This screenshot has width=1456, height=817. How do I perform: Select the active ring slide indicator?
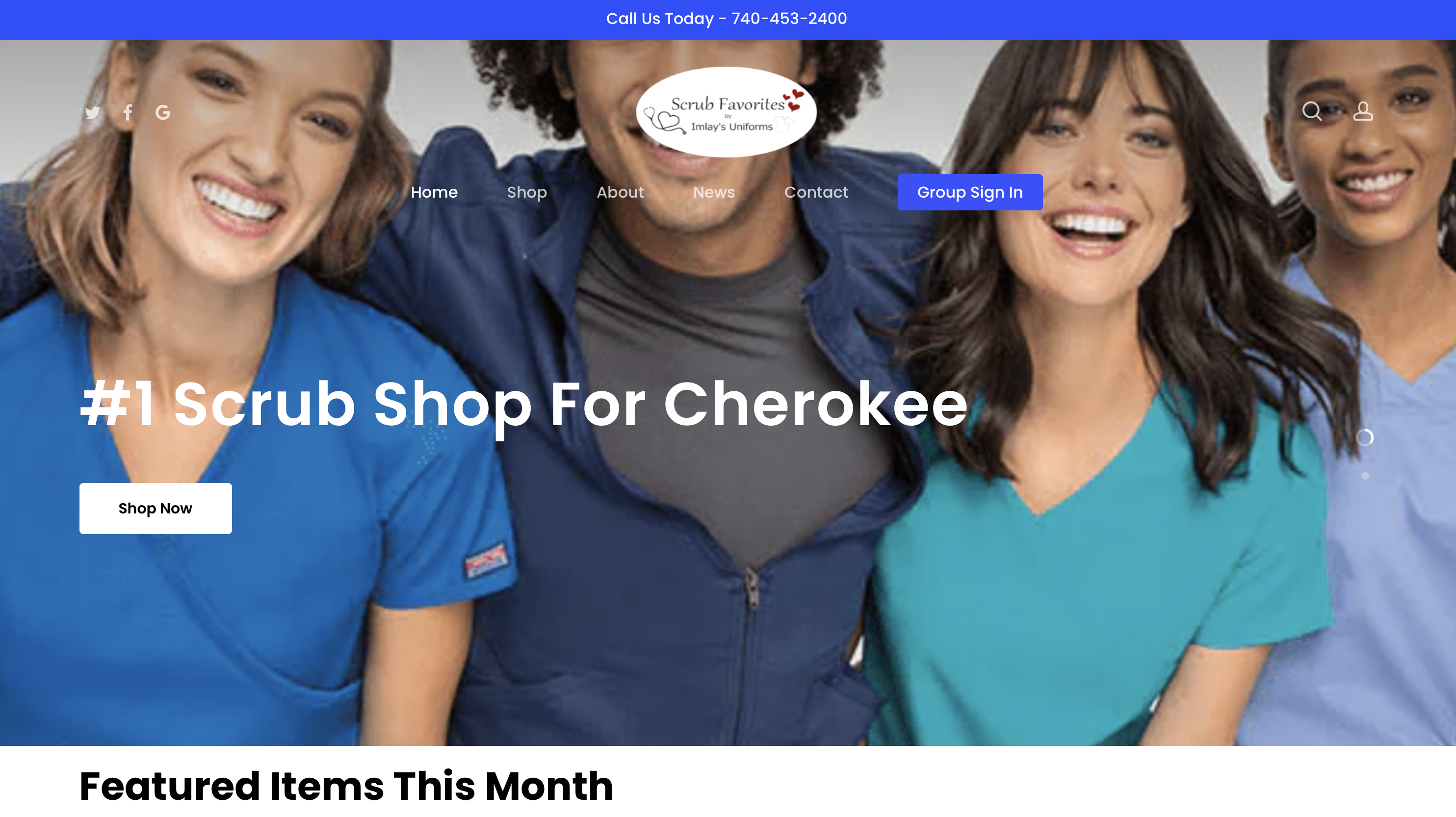[1364, 437]
